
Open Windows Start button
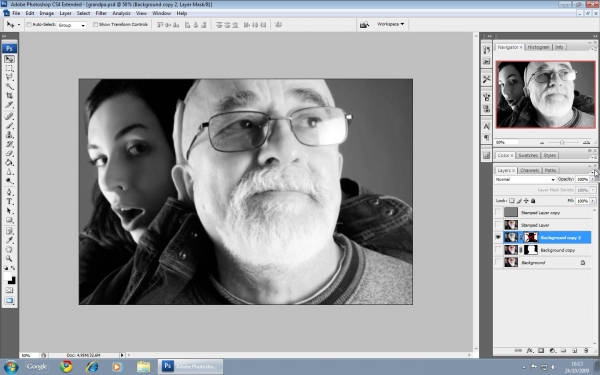point(10,367)
